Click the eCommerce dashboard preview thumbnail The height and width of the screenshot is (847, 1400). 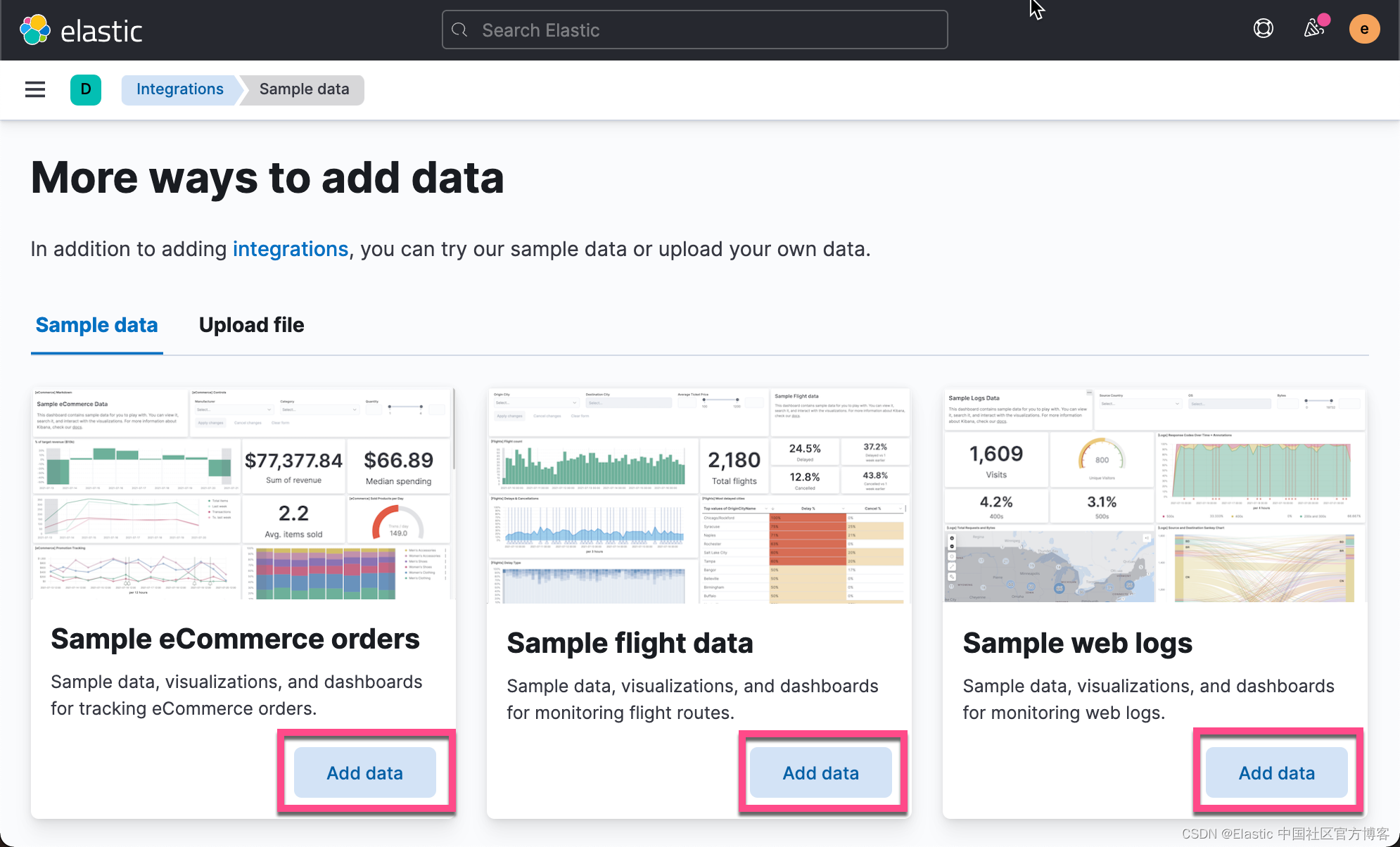coord(243,494)
